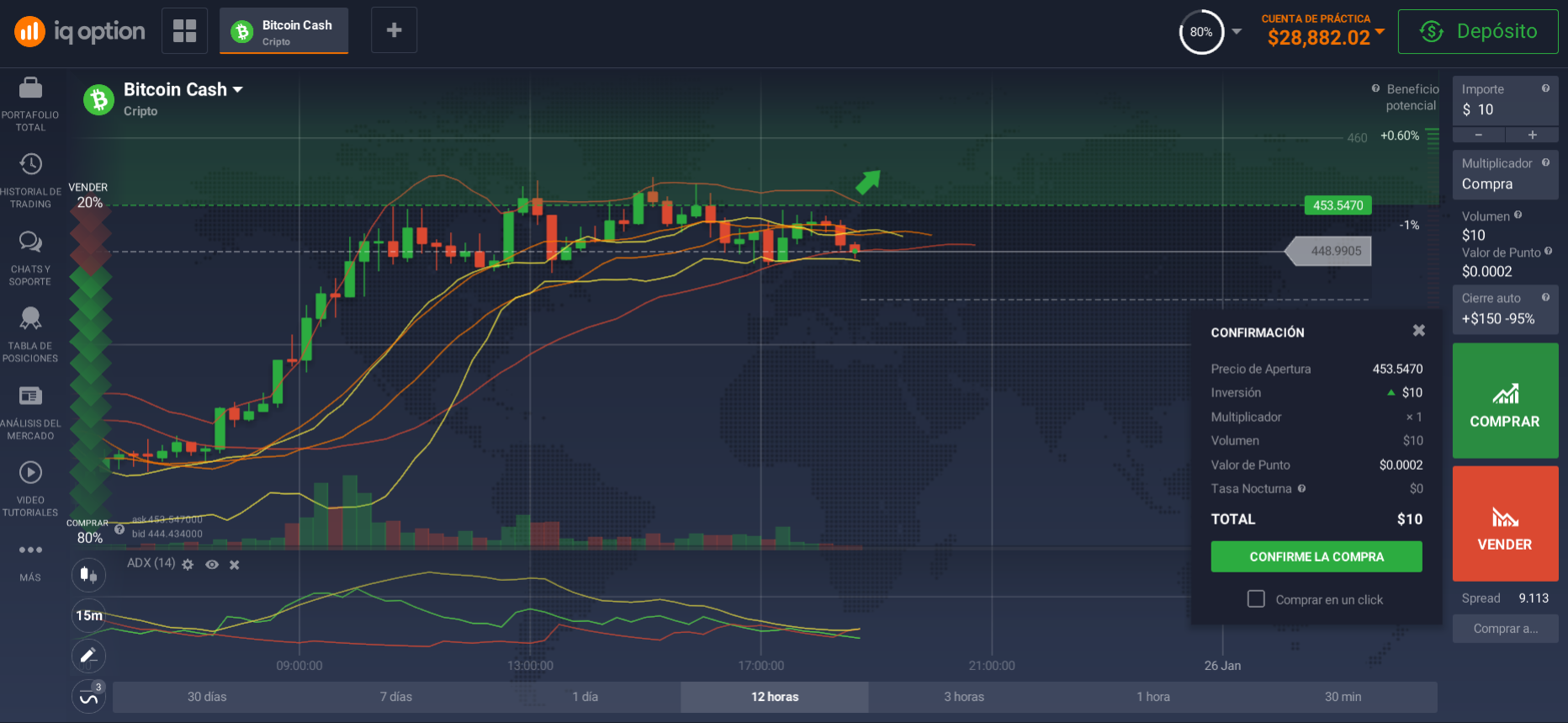Open the IQ Option home logo
The width and height of the screenshot is (1568, 723).
pyautogui.click(x=79, y=32)
